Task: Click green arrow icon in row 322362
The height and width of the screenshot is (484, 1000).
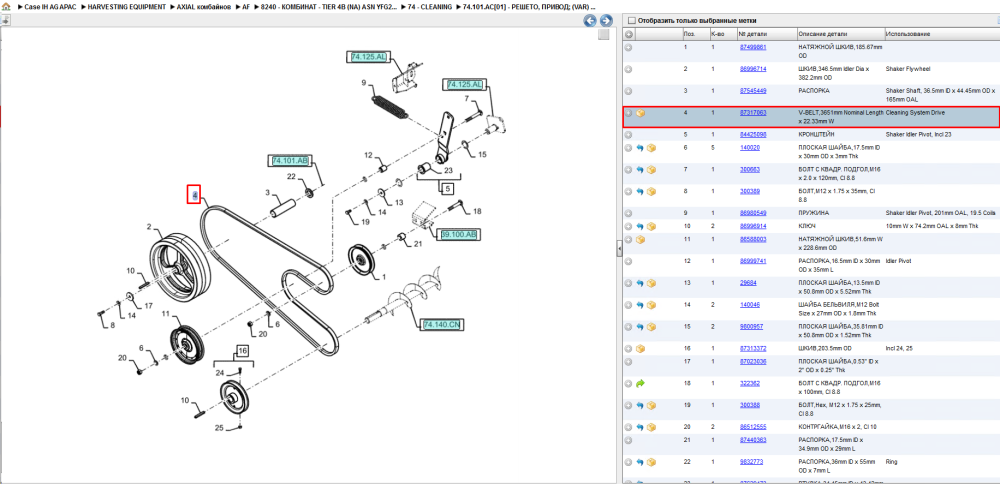Action: pos(640,383)
